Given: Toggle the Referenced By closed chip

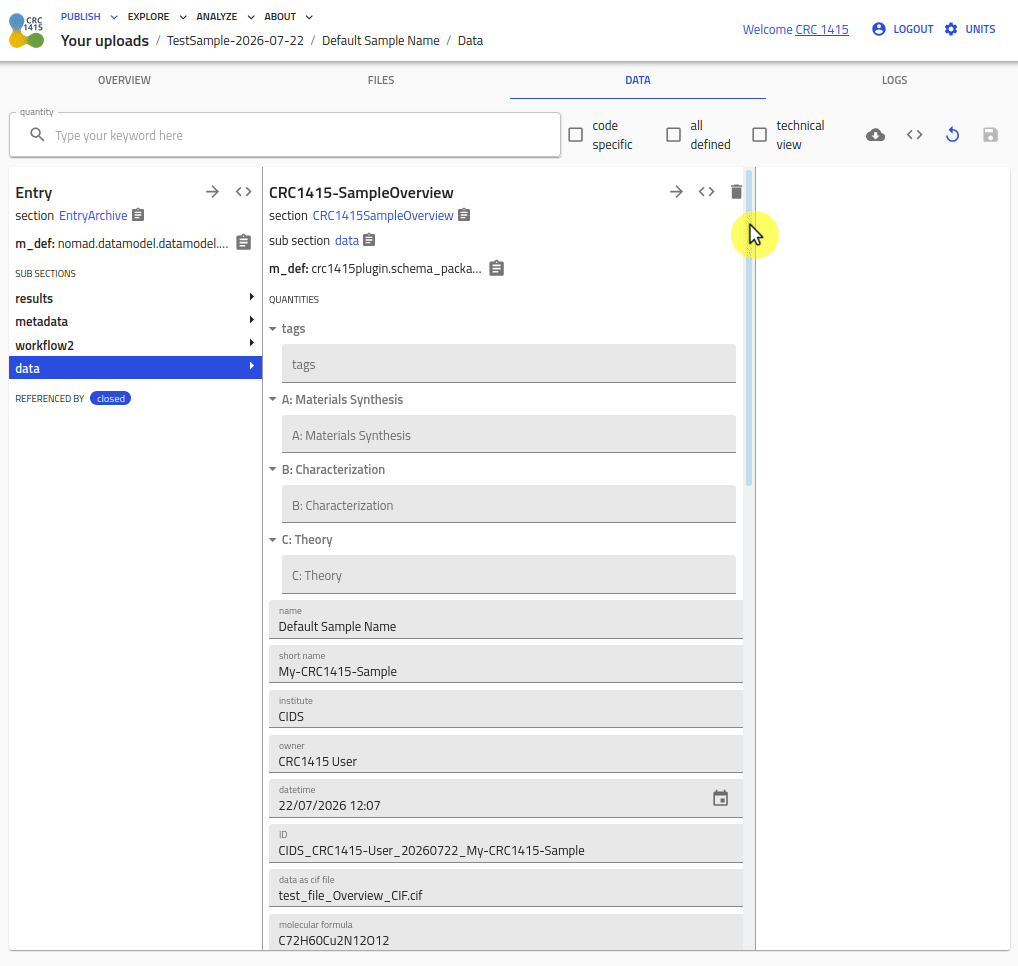Looking at the screenshot, I should pos(110,399).
